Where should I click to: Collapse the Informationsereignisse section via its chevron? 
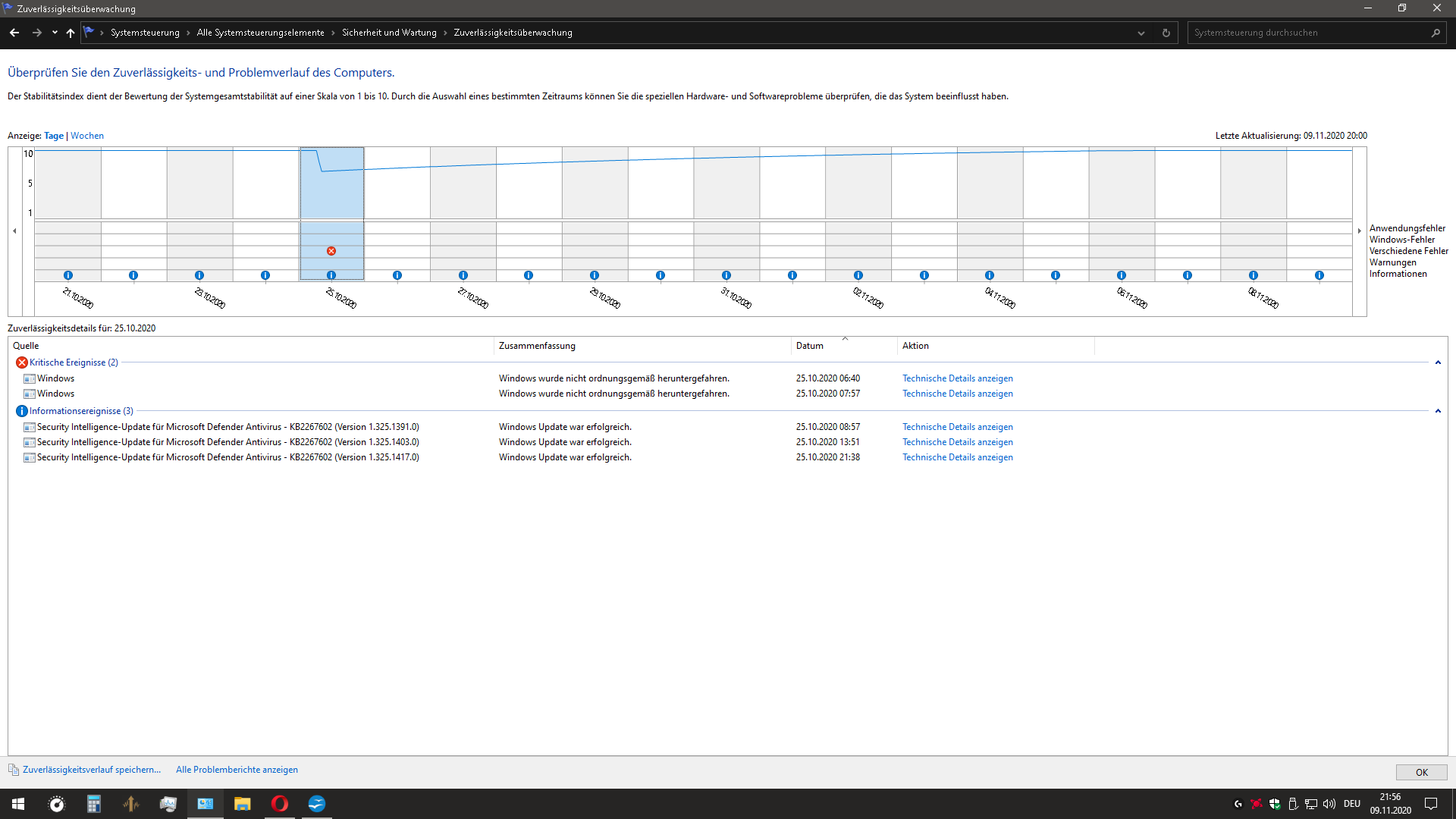point(1438,410)
